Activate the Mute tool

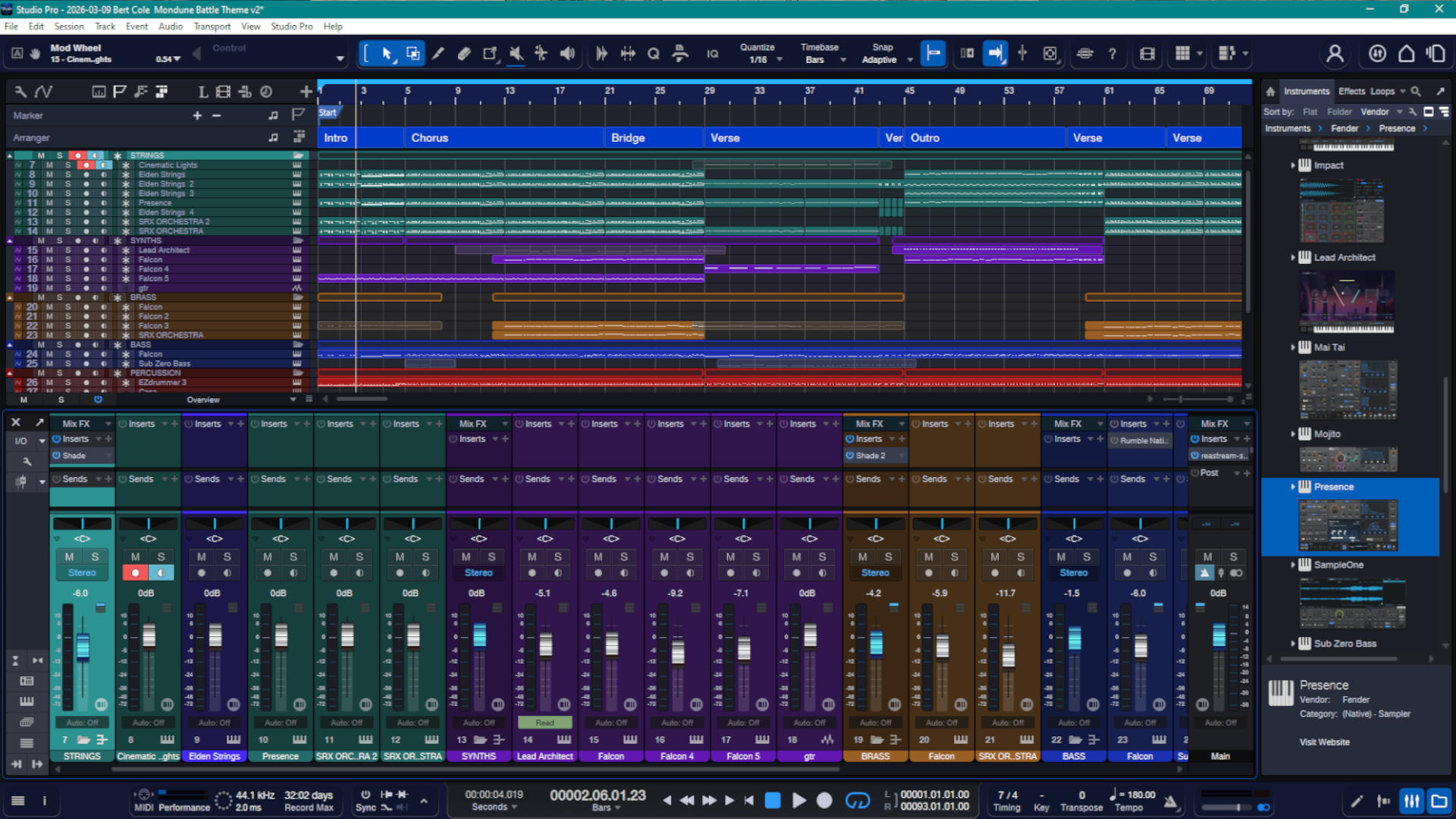tap(516, 54)
